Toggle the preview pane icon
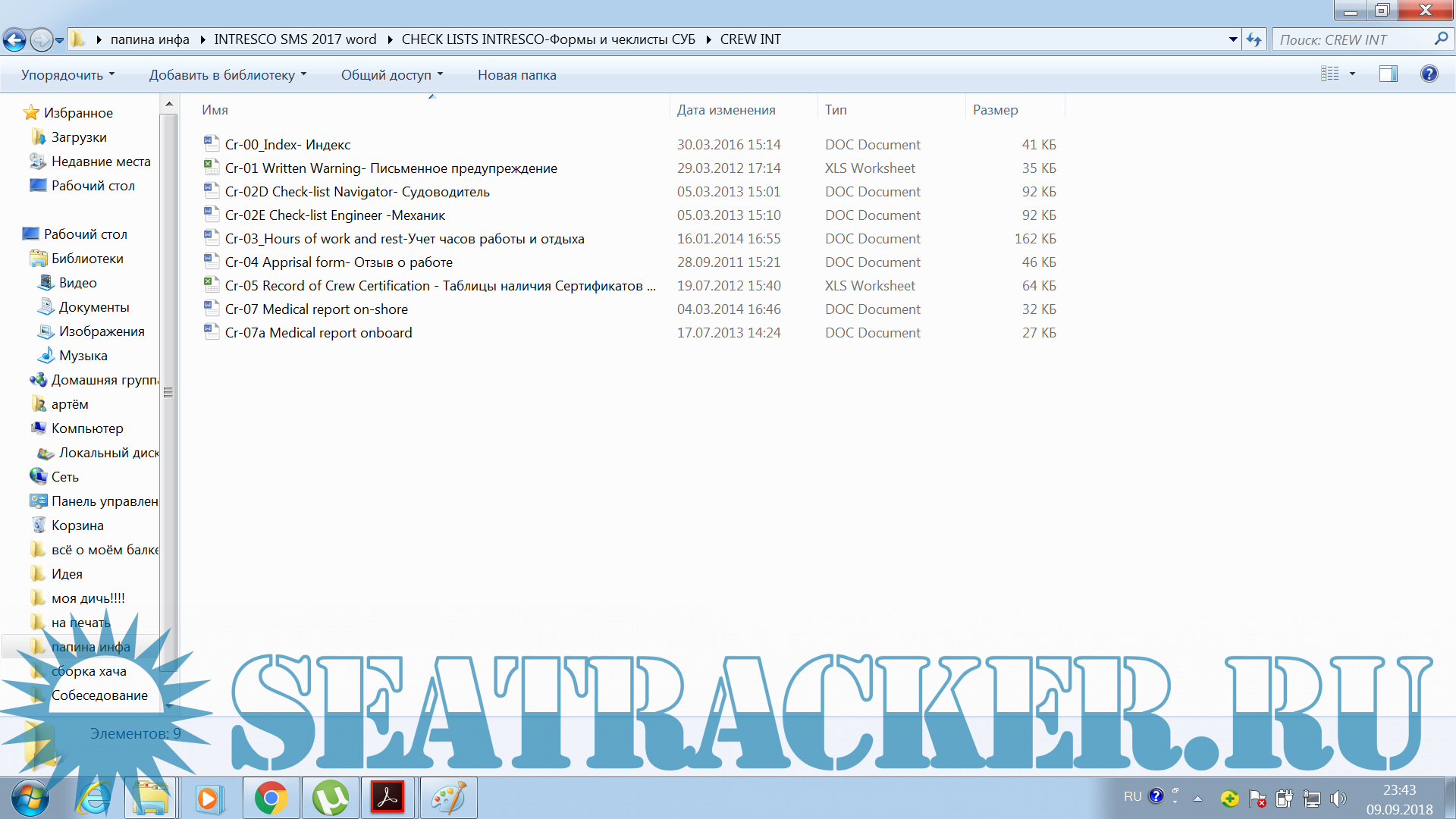 (x=1388, y=74)
